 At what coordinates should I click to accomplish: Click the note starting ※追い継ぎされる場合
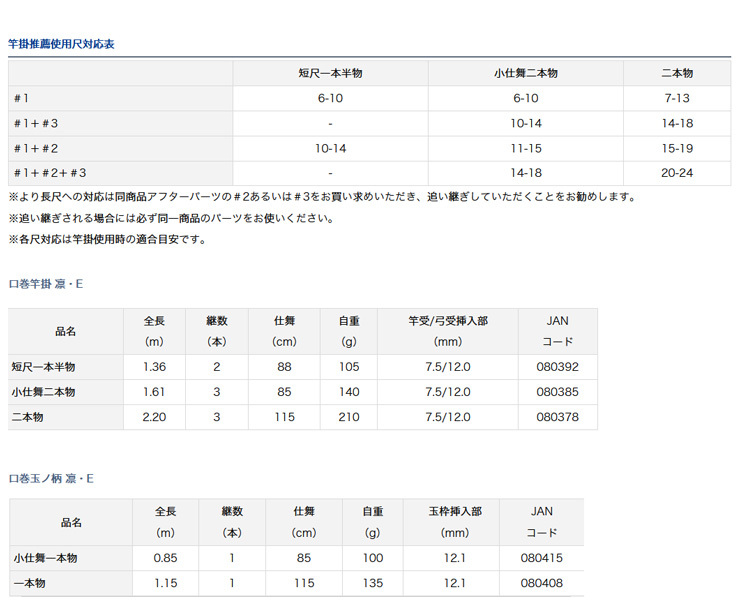pyautogui.click(x=172, y=219)
